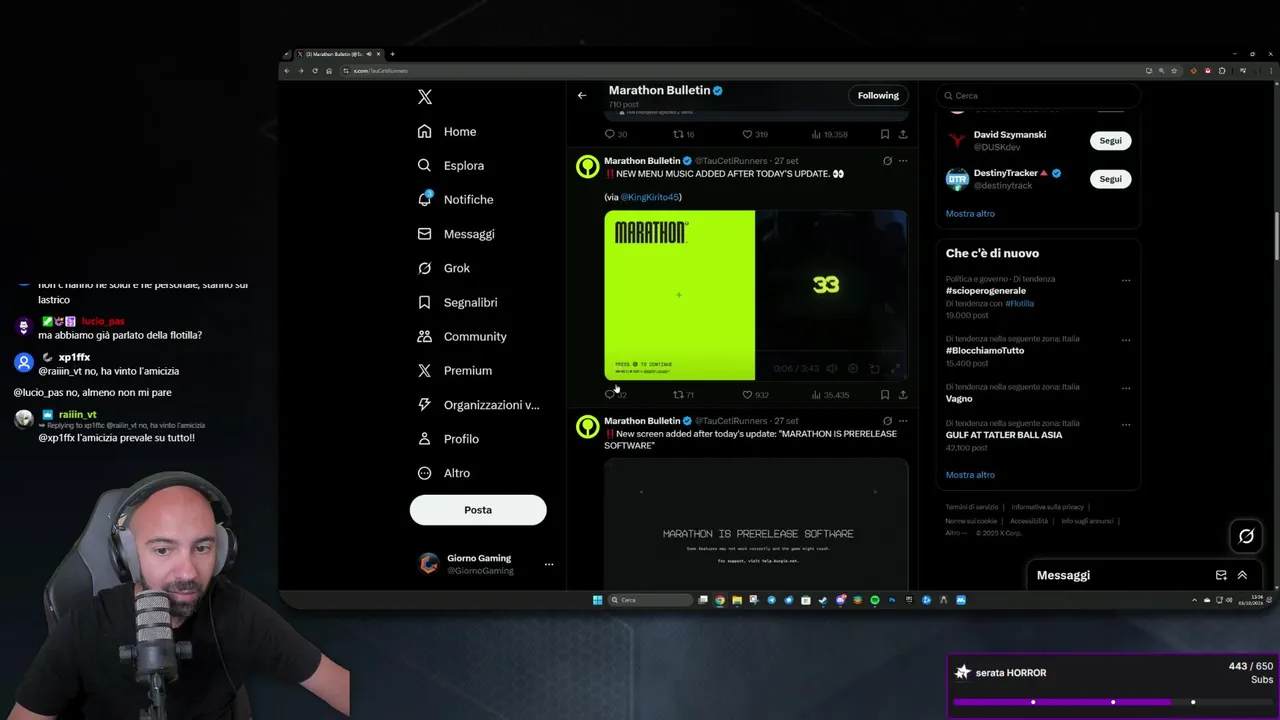Screen dimensions: 1280x720
Task: Play the Marathon menu music video
Action: [x=755, y=295]
